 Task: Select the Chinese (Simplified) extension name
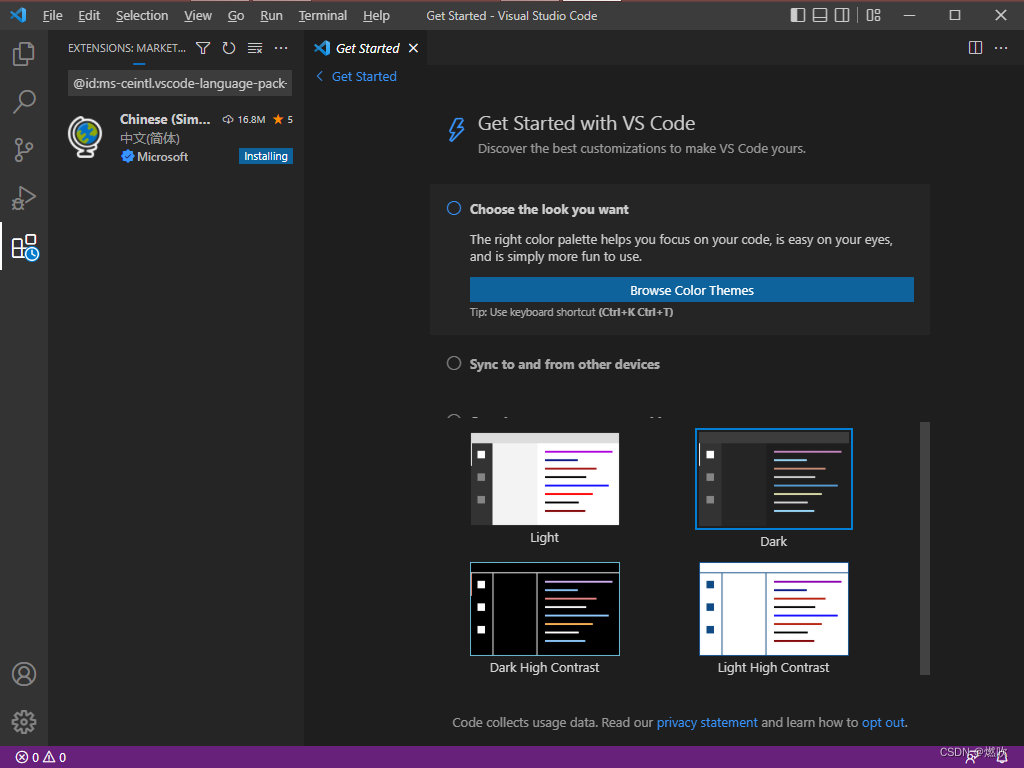tap(165, 120)
